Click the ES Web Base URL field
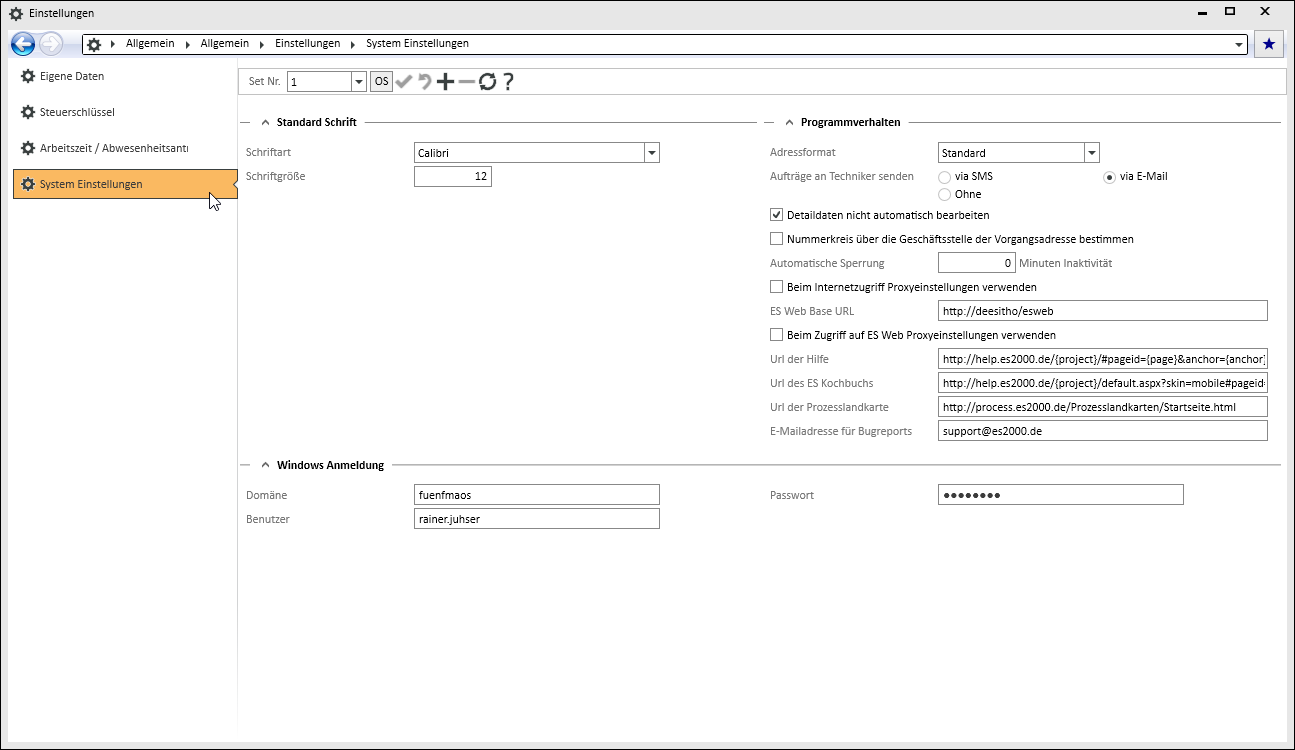 (x=1102, y=311)
